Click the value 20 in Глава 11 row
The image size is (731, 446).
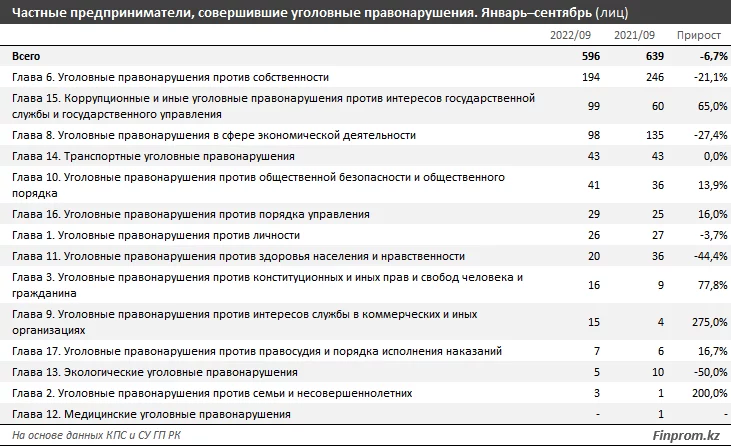(593, 256)
